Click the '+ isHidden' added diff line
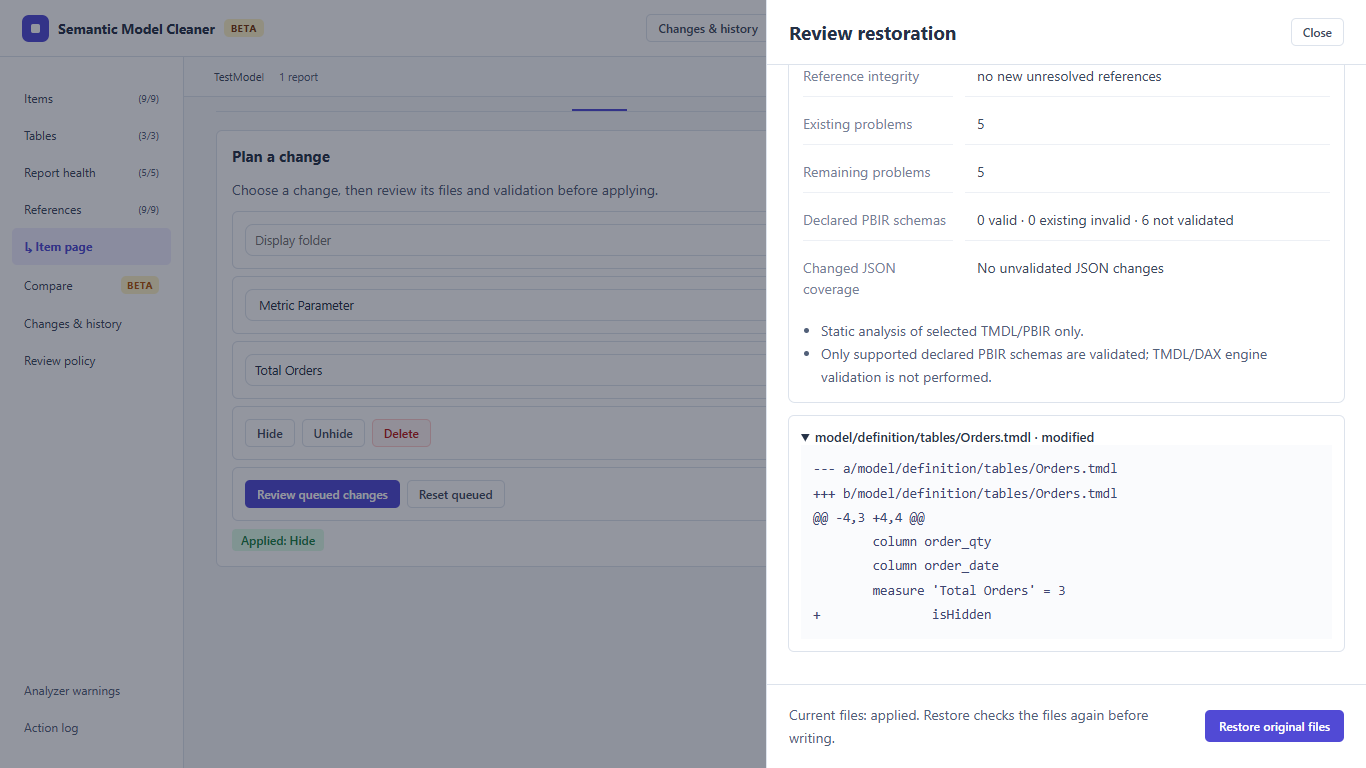 click(902, 615)
